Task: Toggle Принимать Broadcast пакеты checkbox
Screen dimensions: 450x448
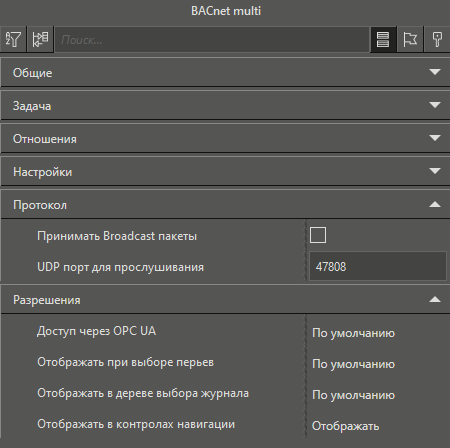Action: tap(318, 235)
